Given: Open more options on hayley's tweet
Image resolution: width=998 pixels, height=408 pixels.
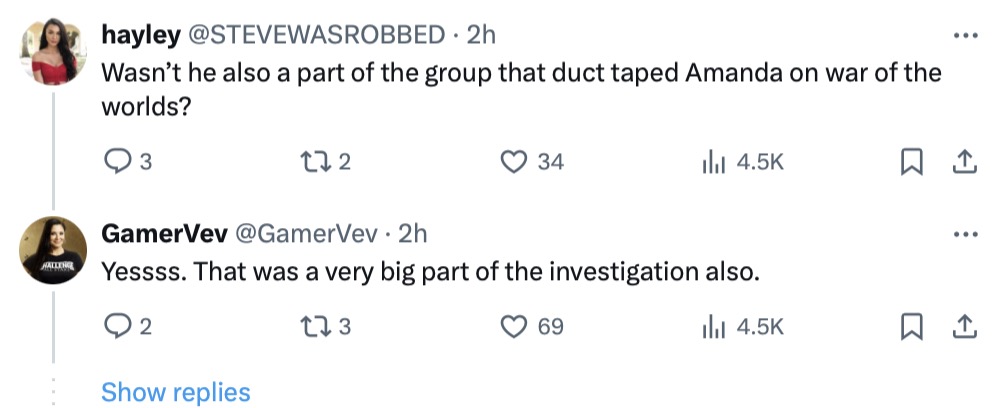Looking at the screenshot, I should 964,35.
